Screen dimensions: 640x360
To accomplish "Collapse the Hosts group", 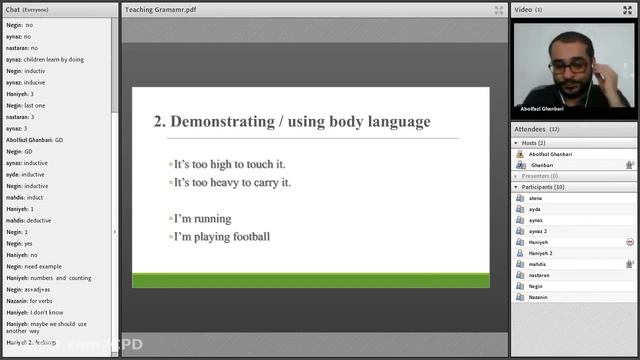I will coord(516,143).
